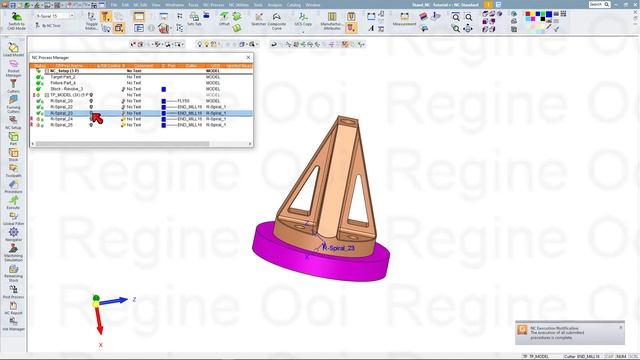
Task: Toggle the lightbulb for R-Spiral_20 row
Action: pos(91,101)
